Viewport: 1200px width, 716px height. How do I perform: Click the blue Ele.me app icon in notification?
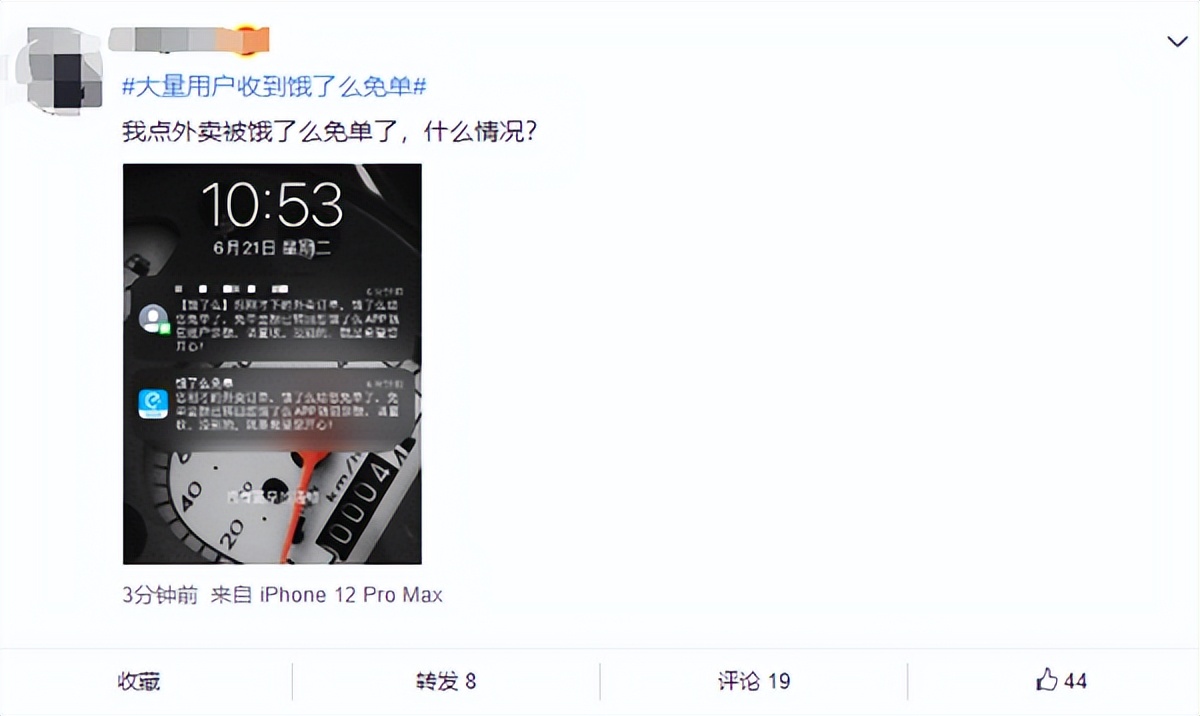(x=153, y=403)
